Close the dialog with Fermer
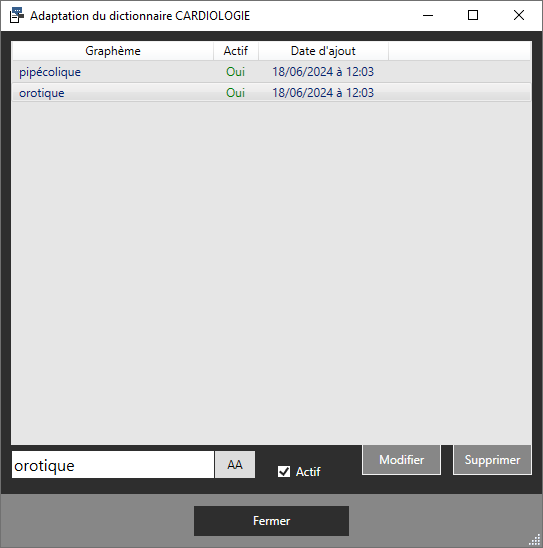Screen dimensions: 543x548 pyautogui.click(x=272, y=521)
